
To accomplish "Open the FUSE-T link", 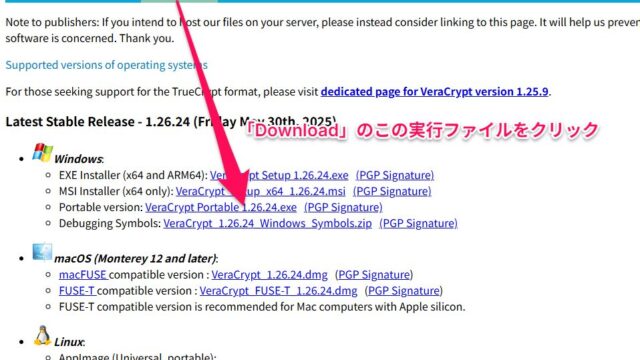I will pyautogui.click(x=77, y=291).
